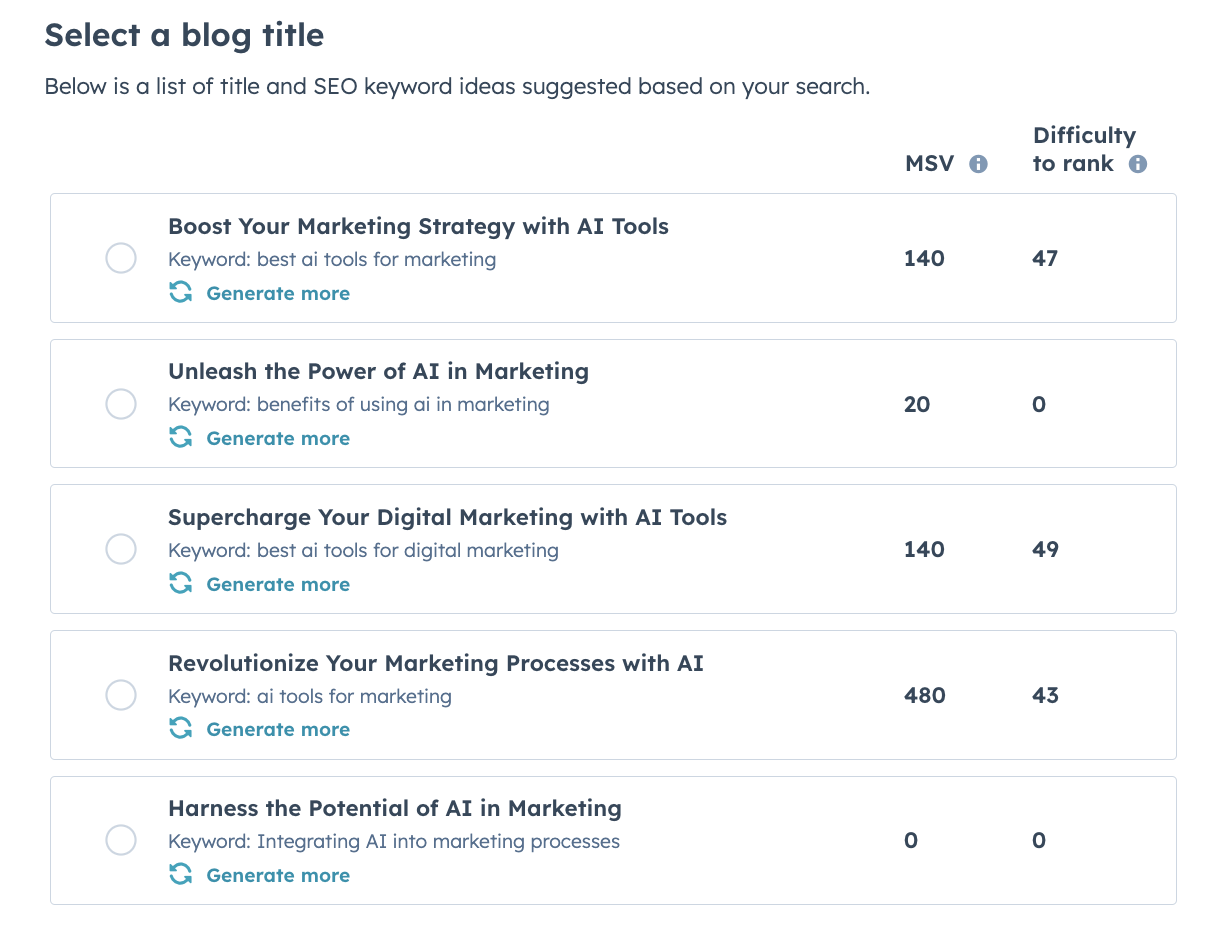Screen dimensions: 1230x930
Task: Click 'Generate more' in the first title card
Action: (x=278, y=292)
